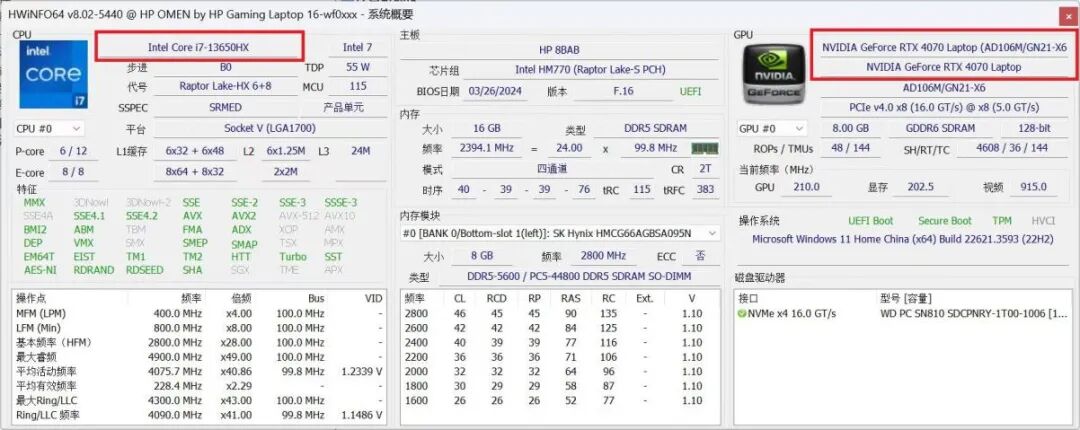Click the module frequency 2800 MHz field
Viewport: 1080px width, 430px height.
point(603,256)
